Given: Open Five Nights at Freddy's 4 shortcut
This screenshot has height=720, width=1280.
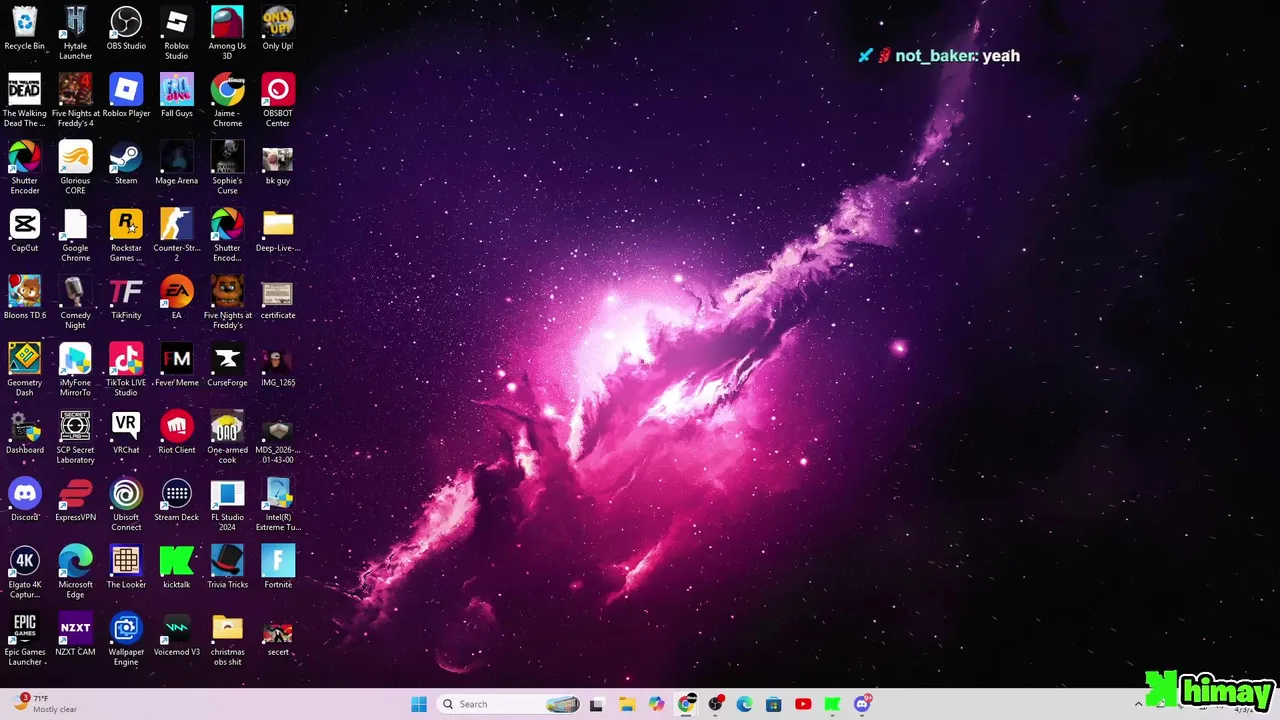Looking at the screenshot, I should click(75, 100).
